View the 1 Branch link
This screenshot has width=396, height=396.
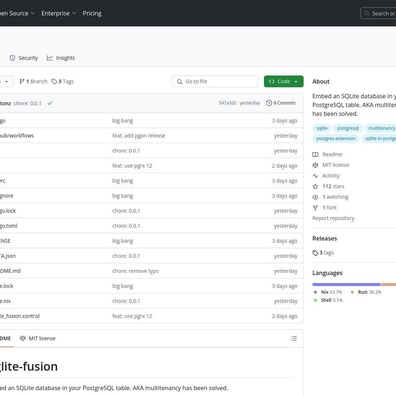tap(33, 81)
